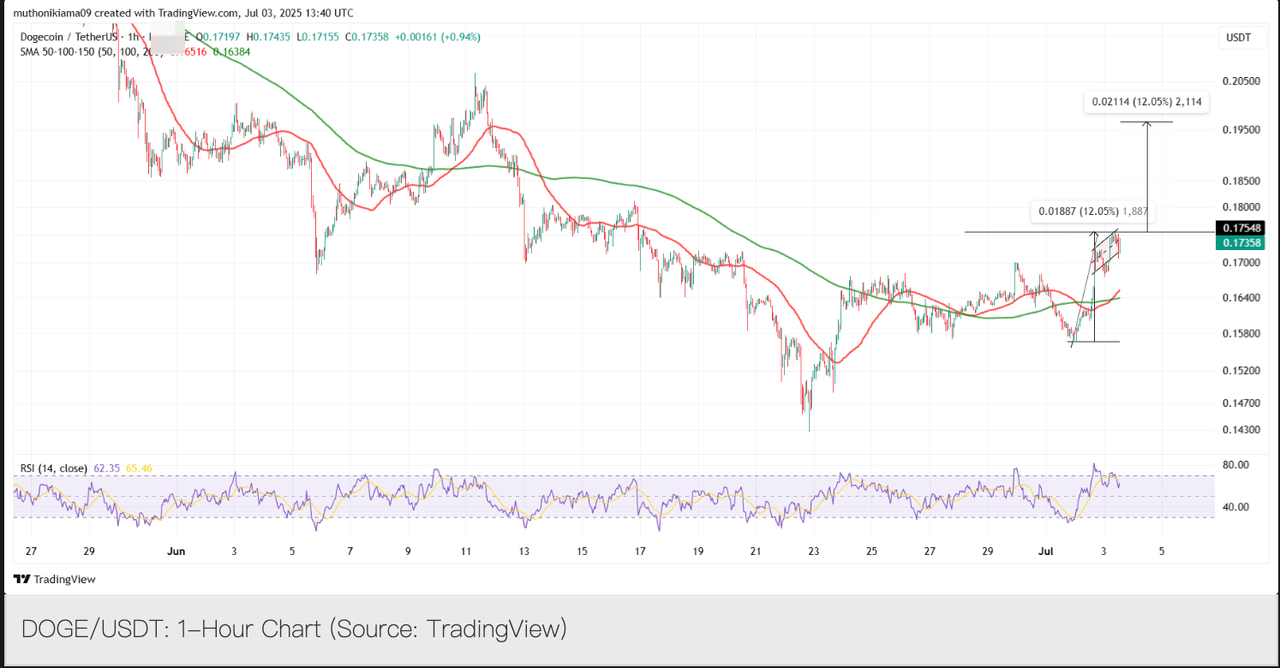This screenshot has width=1280, height=668.
Task: Click the upper price-target arrow head
Action: coord(1147,124)
